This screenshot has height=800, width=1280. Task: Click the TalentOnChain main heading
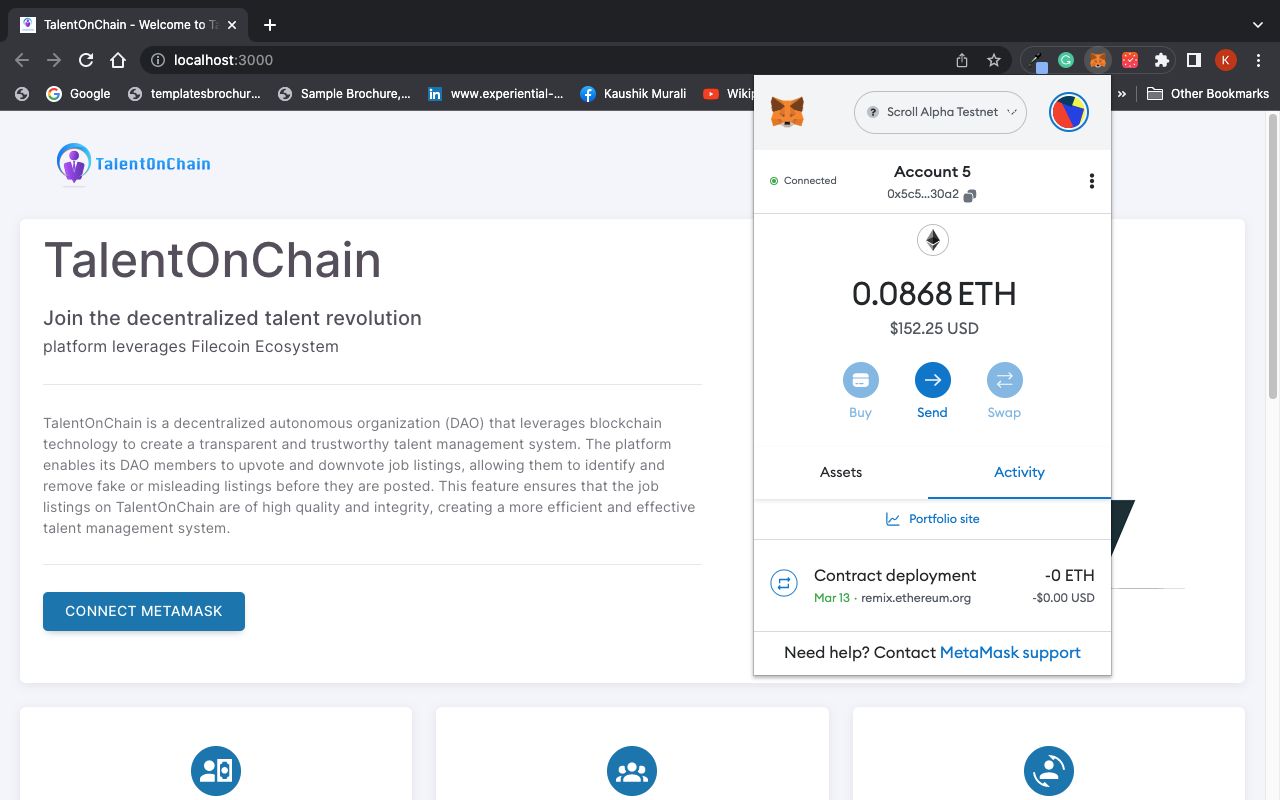212,260
